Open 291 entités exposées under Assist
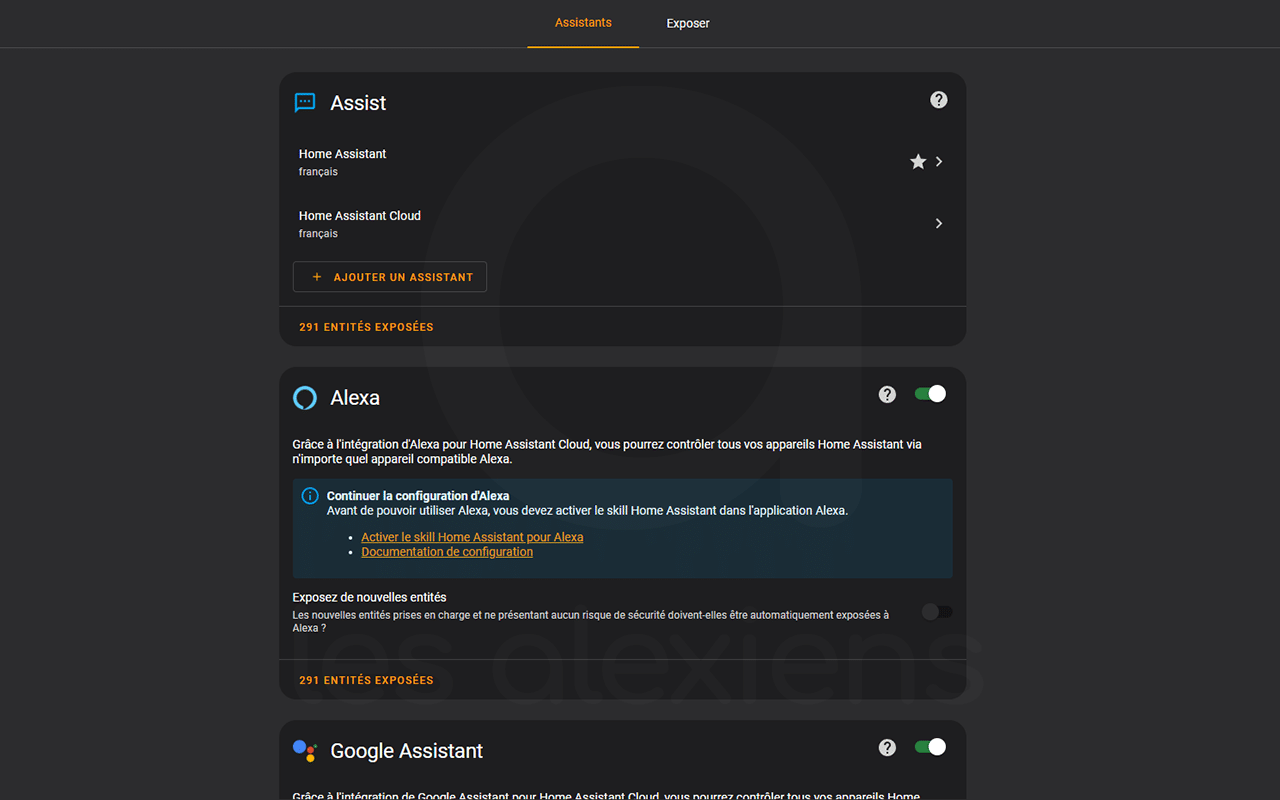 366,327
